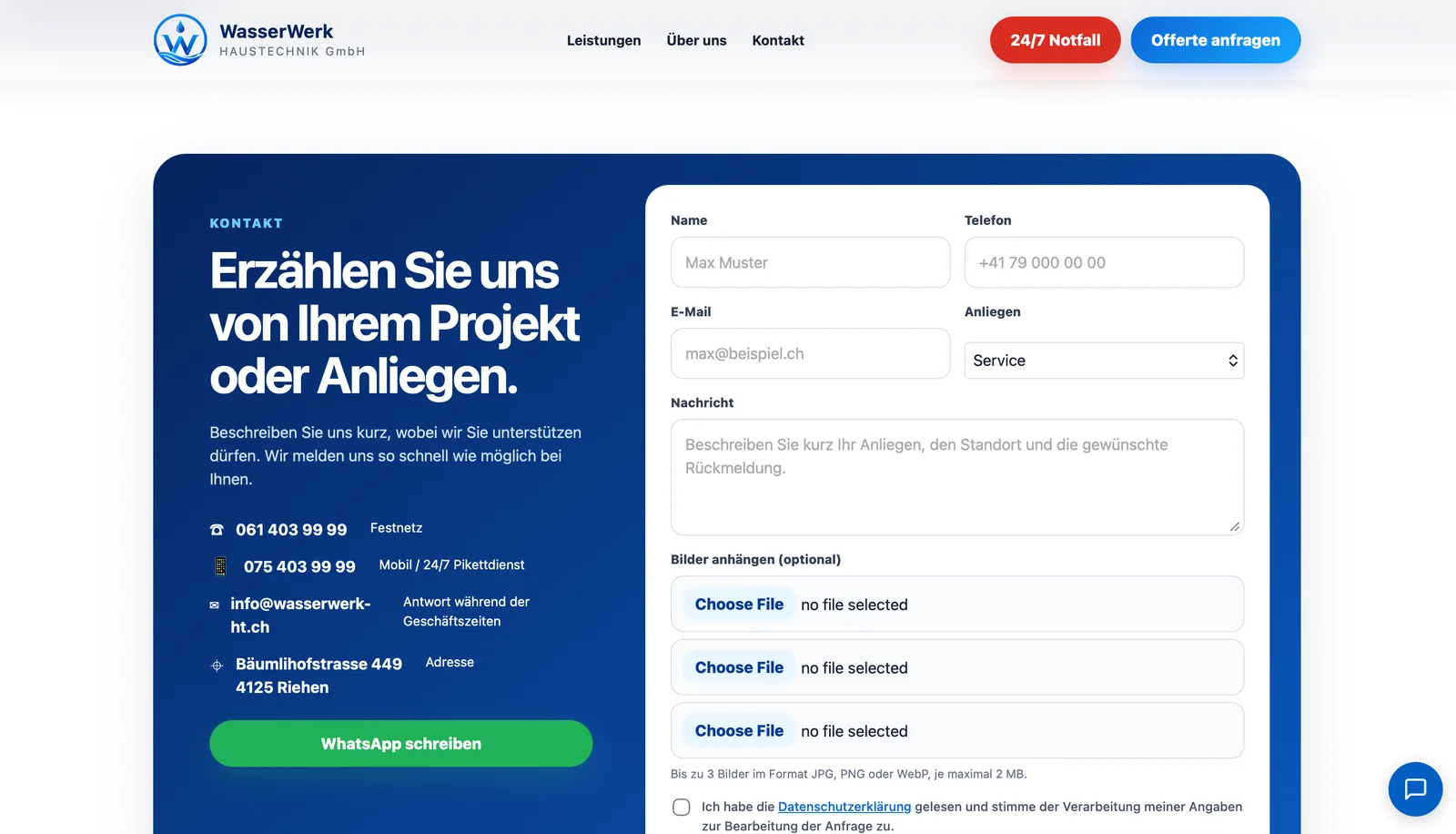Click 'Antwort während der Geschäftszeiten' text
The height and width of the screenshot is (834, 1456).
[x=466, y=612]
